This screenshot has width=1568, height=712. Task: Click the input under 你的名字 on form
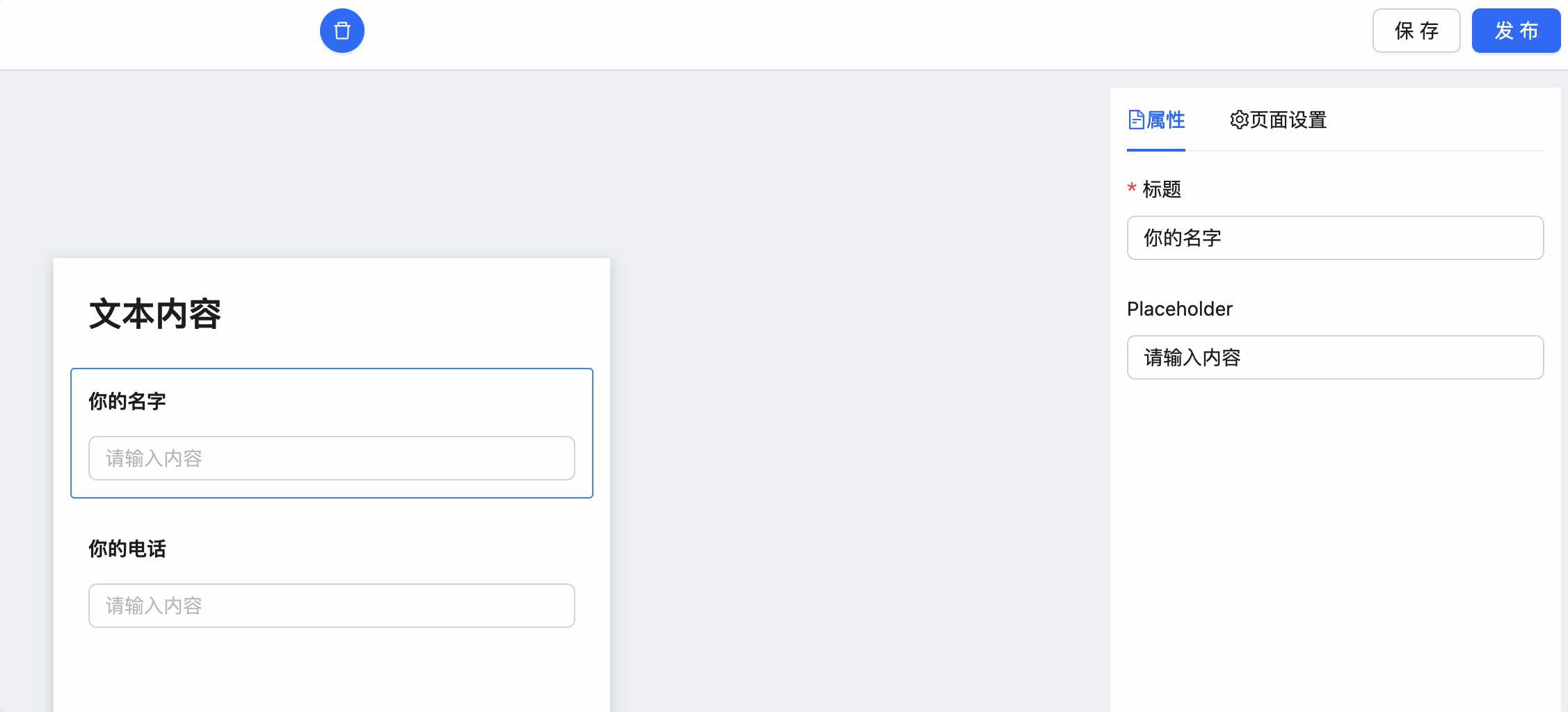point(331,458)
